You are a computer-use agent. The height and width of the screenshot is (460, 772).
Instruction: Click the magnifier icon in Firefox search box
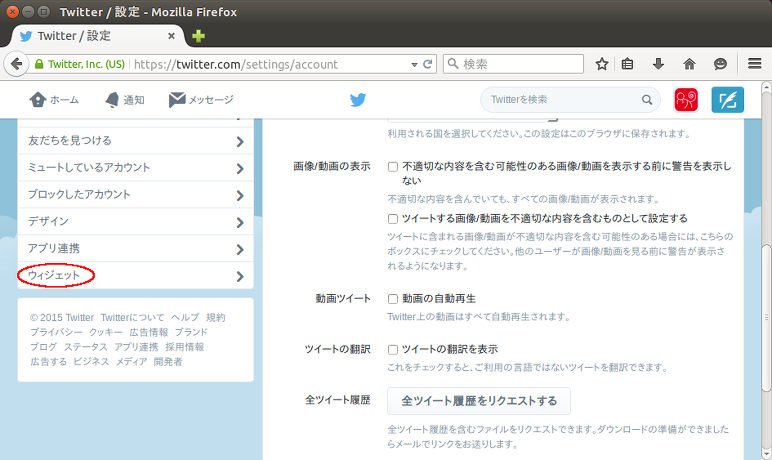coord(453,64)
